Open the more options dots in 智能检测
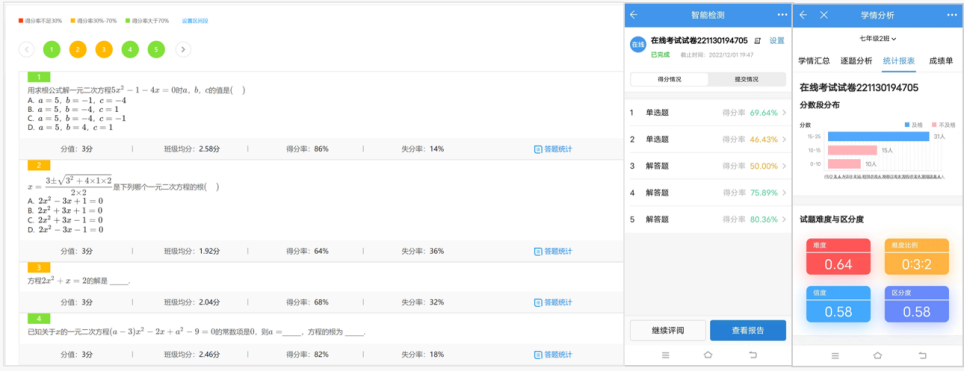Screen dimensions: 964x372 tap(782, 15)
